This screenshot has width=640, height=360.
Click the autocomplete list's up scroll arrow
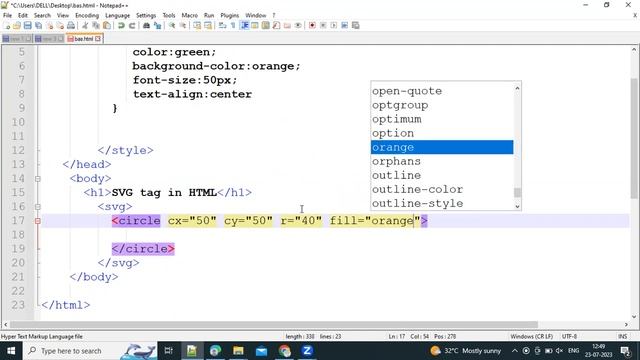[x=517, y=88]
